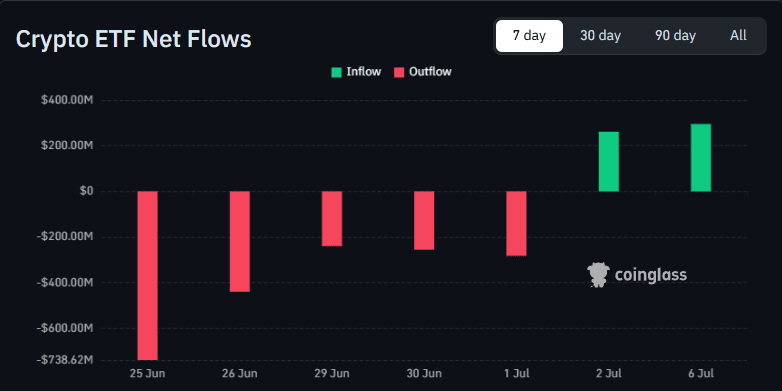Click the Crypto ETF Net Flows title
Screen dimensions: 782x391
[x=133, y=39]
